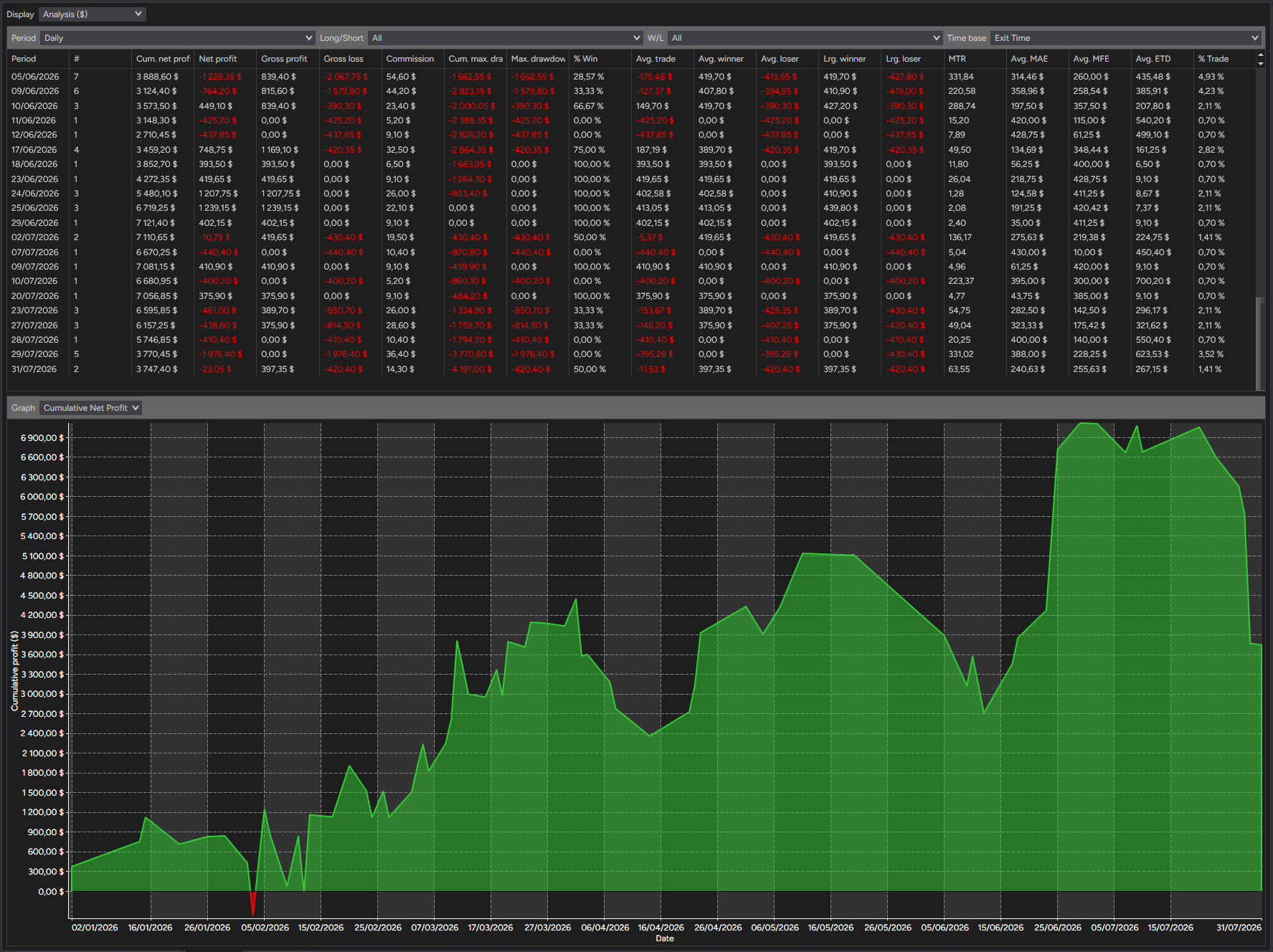Screen dimensions: 1273x952
Task: Select the 29/06/2026 period row
Action: tap(631, 223)
